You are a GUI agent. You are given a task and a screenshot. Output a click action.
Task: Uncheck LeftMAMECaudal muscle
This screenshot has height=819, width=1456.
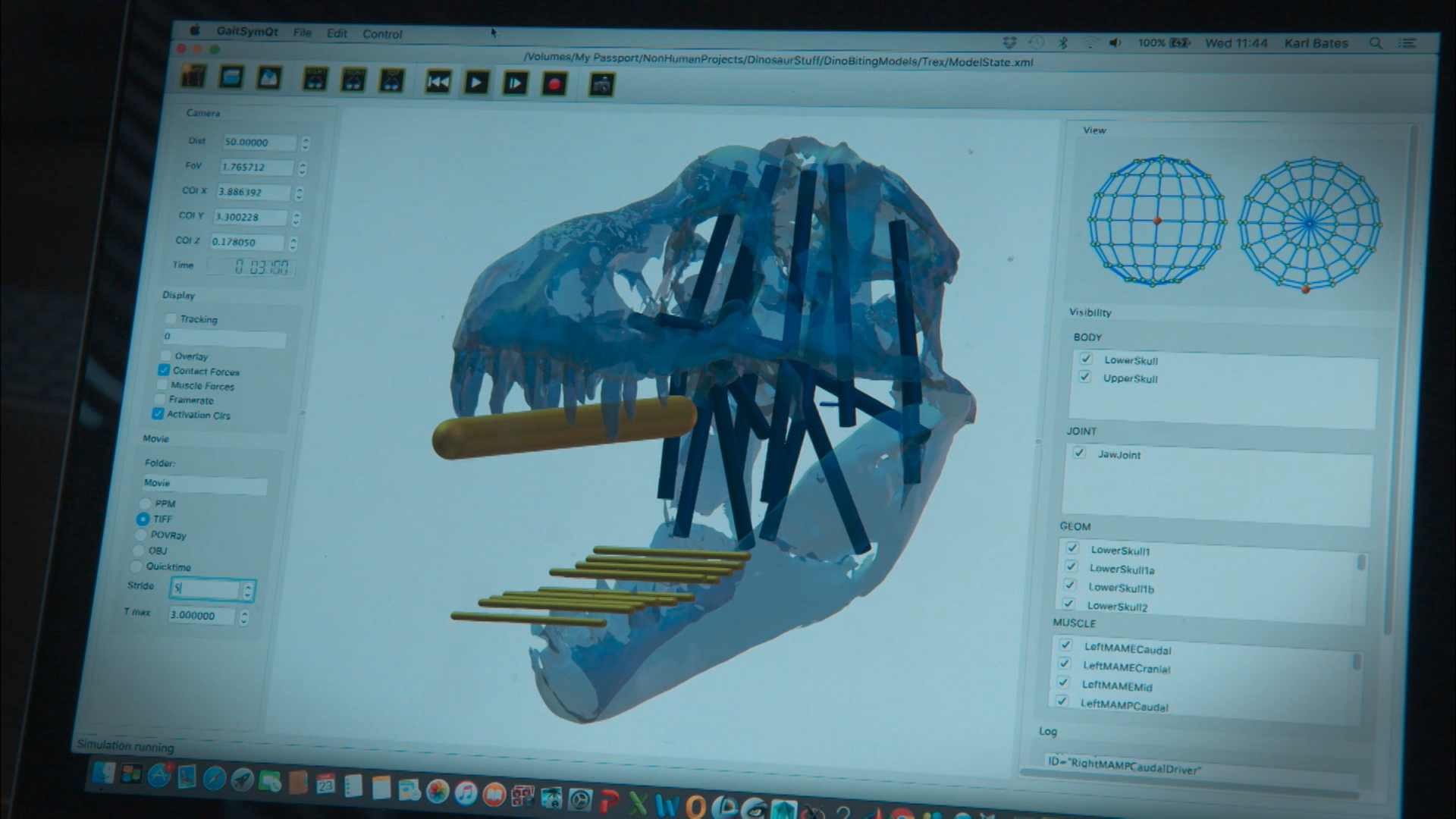click(1065, 645)
